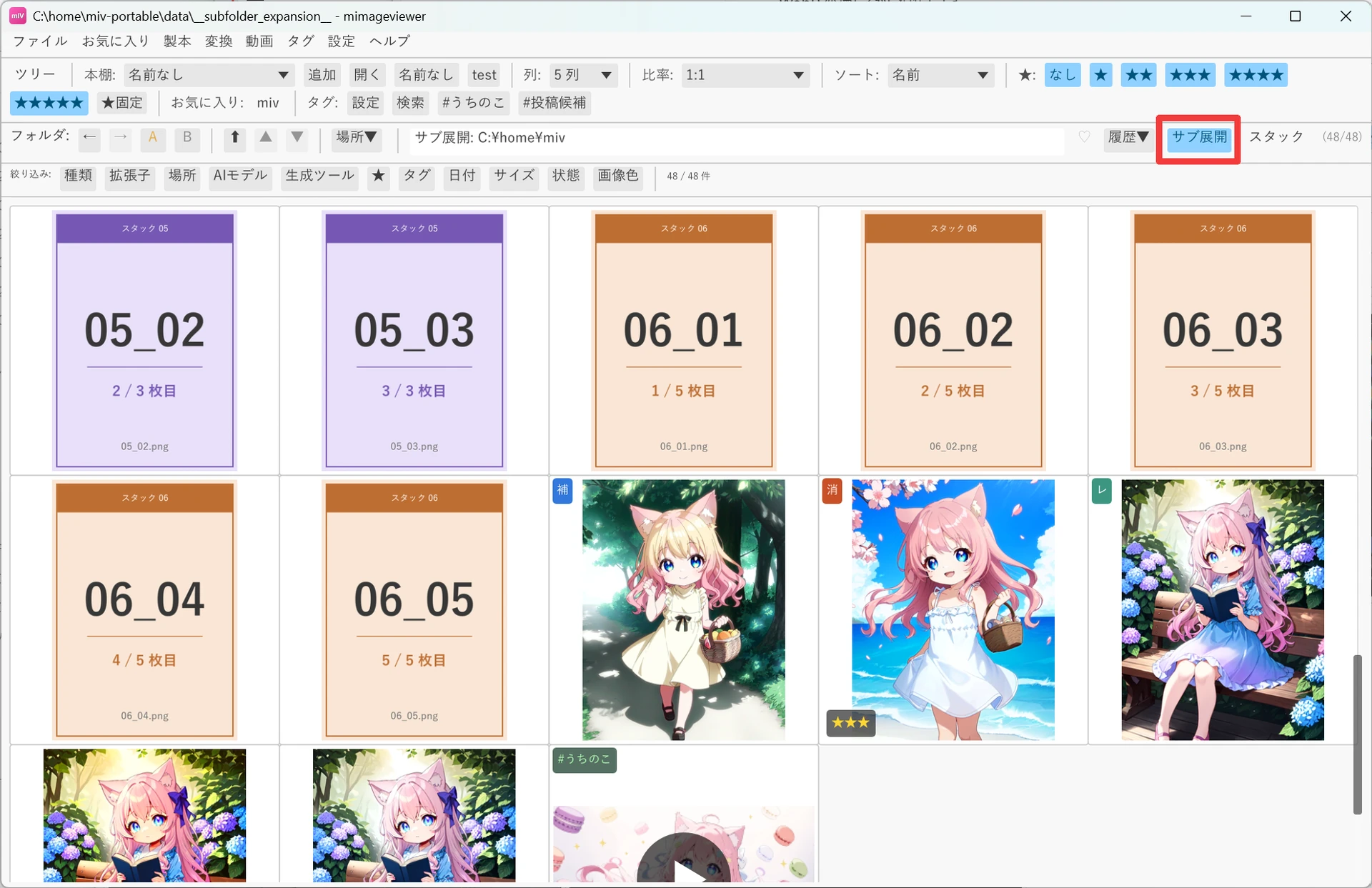Toggle the ★固定 pin button

click(x=122, y=103)
